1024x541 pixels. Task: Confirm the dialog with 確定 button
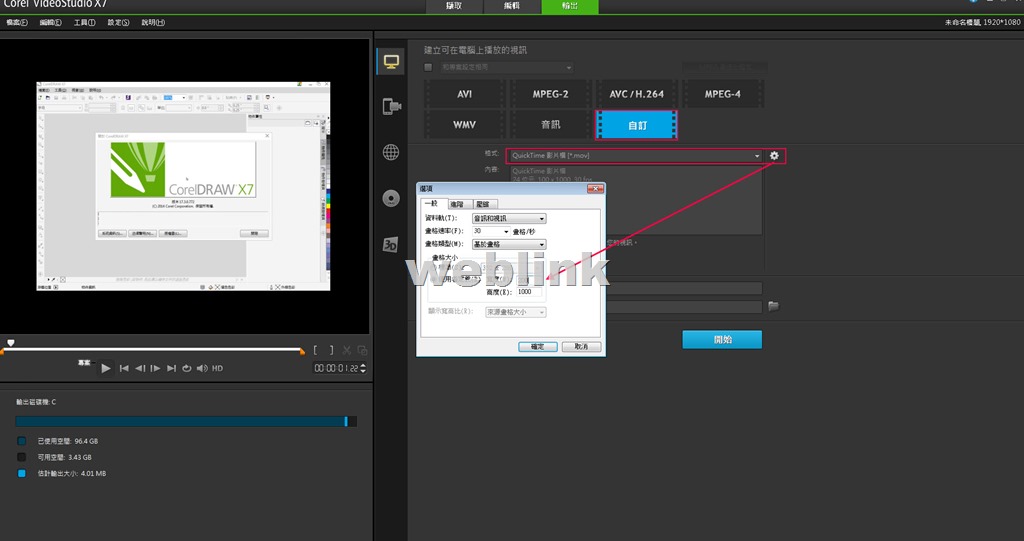(x=537, y=347)
